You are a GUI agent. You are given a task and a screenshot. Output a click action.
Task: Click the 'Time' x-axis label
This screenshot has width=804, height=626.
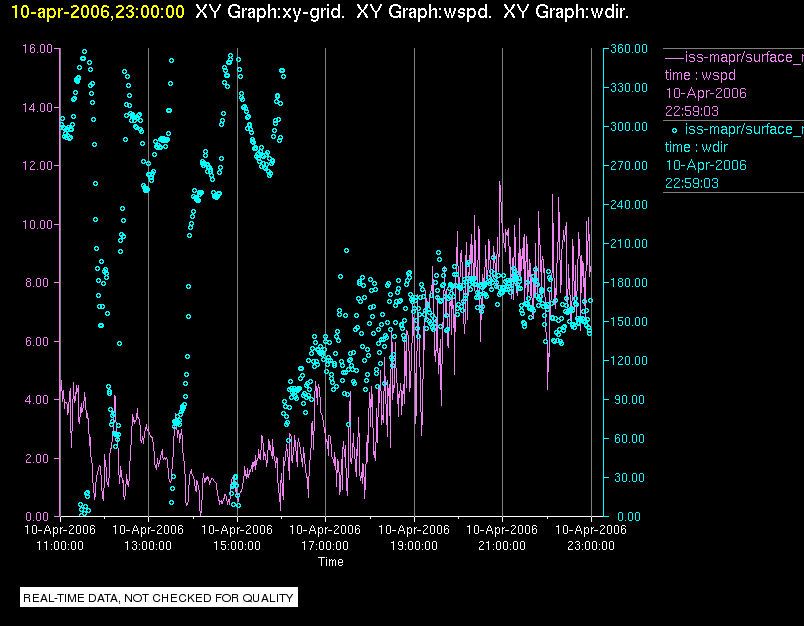pos(331,562)
